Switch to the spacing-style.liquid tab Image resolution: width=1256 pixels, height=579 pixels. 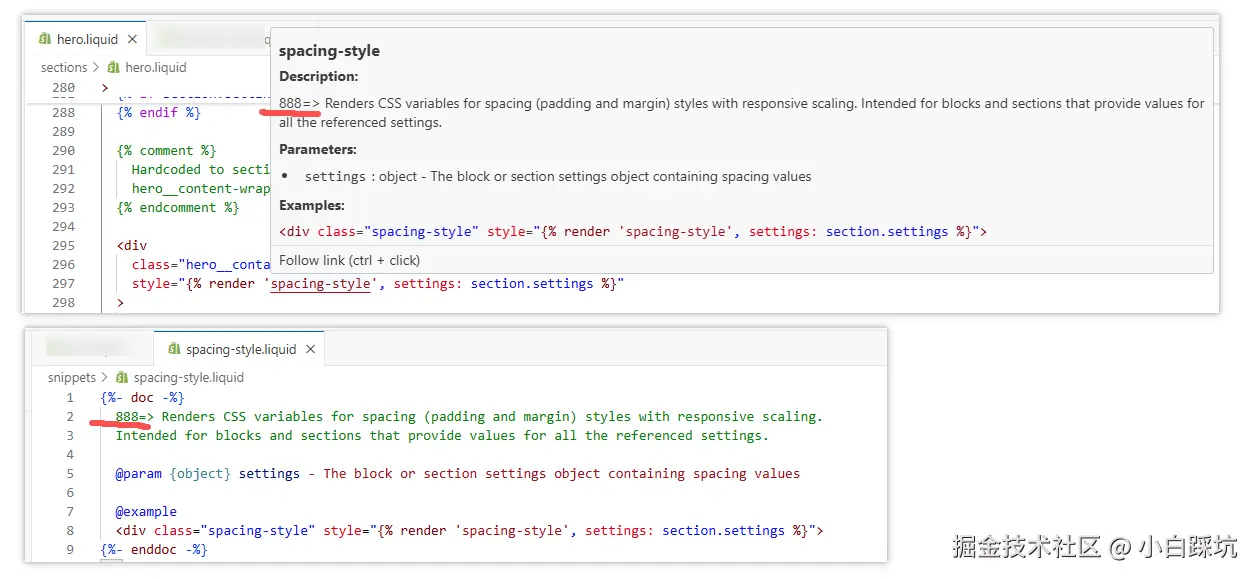(241, 350)
